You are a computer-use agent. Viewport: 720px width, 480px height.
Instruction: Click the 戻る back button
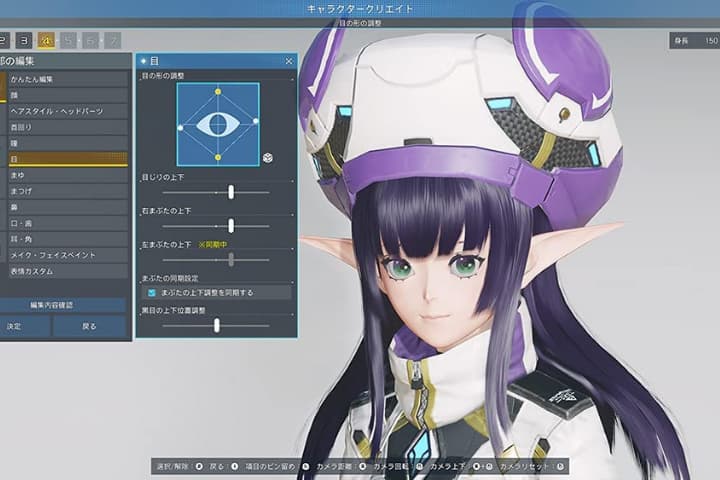[x=89, y=326]
